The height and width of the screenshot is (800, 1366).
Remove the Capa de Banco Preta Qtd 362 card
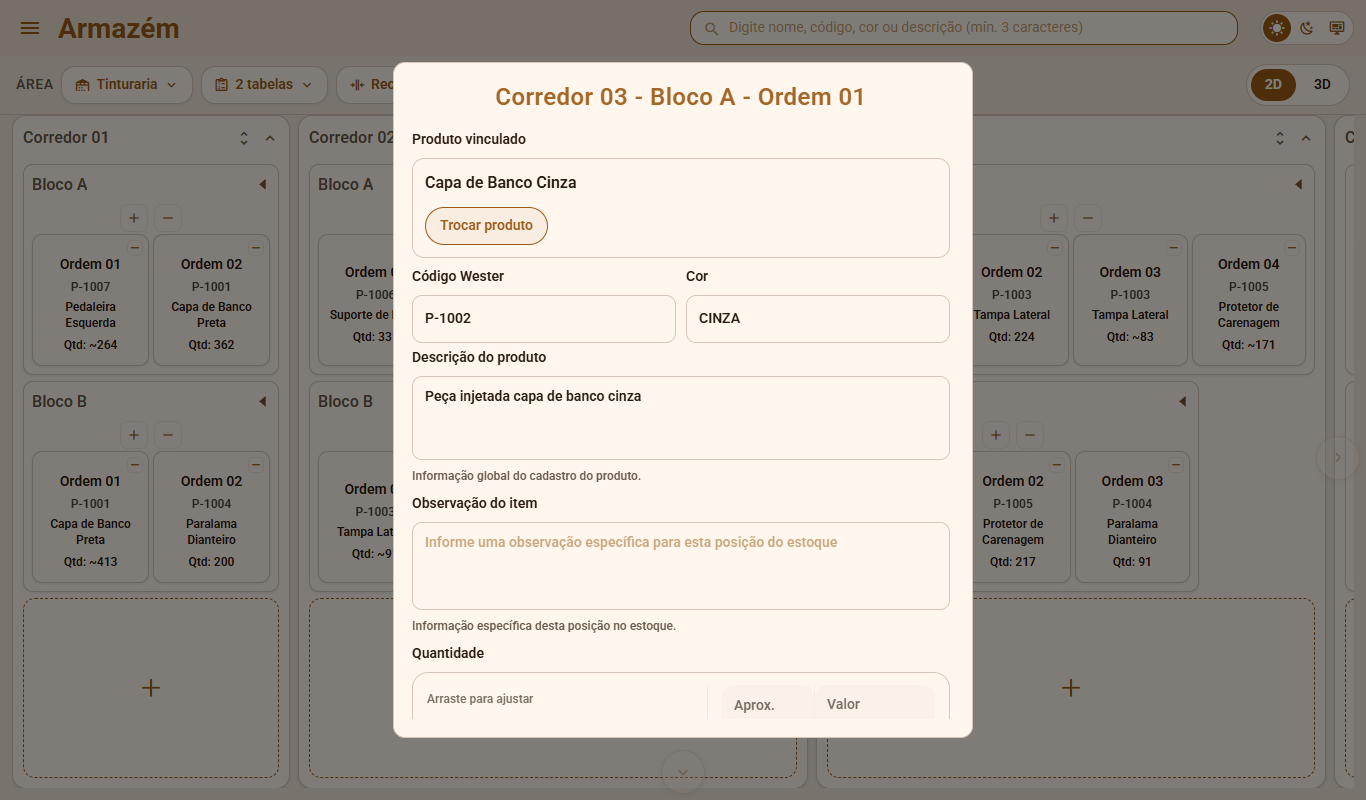coord(256,247)
